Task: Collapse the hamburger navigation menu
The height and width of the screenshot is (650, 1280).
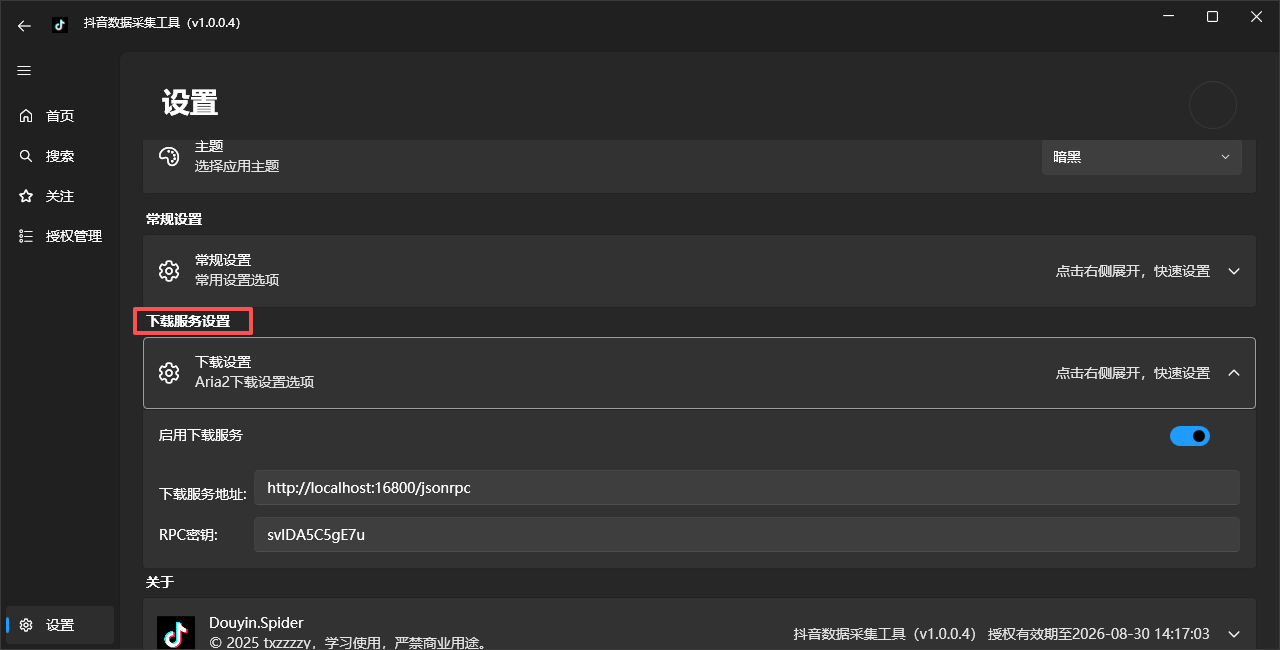Action: [x=24, y=70]
